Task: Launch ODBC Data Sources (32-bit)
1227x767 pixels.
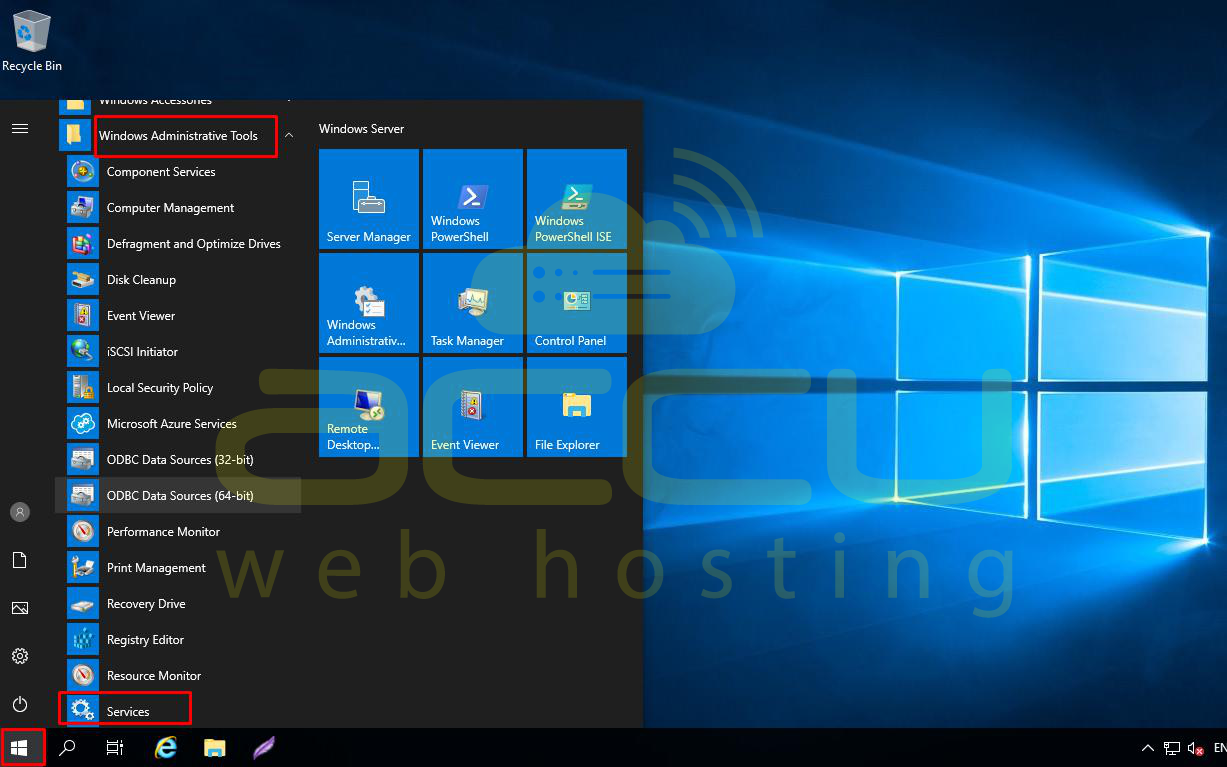Action: pos(180,460)
